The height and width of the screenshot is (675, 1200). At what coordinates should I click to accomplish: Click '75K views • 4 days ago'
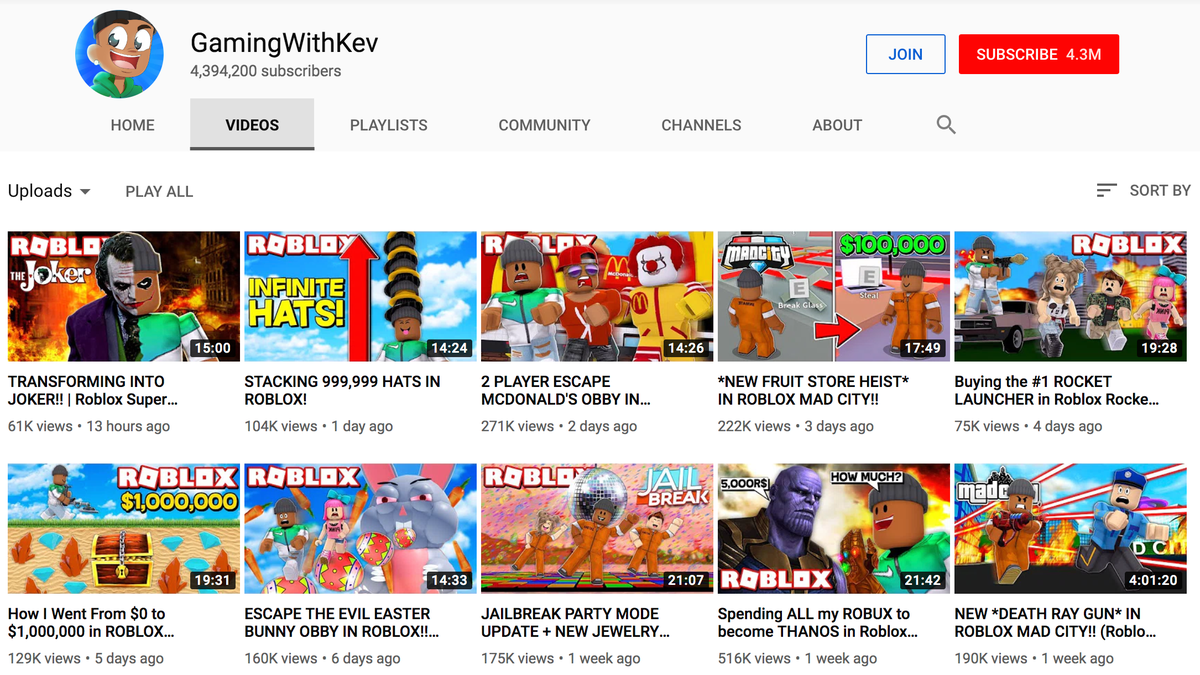point(1028,426)
